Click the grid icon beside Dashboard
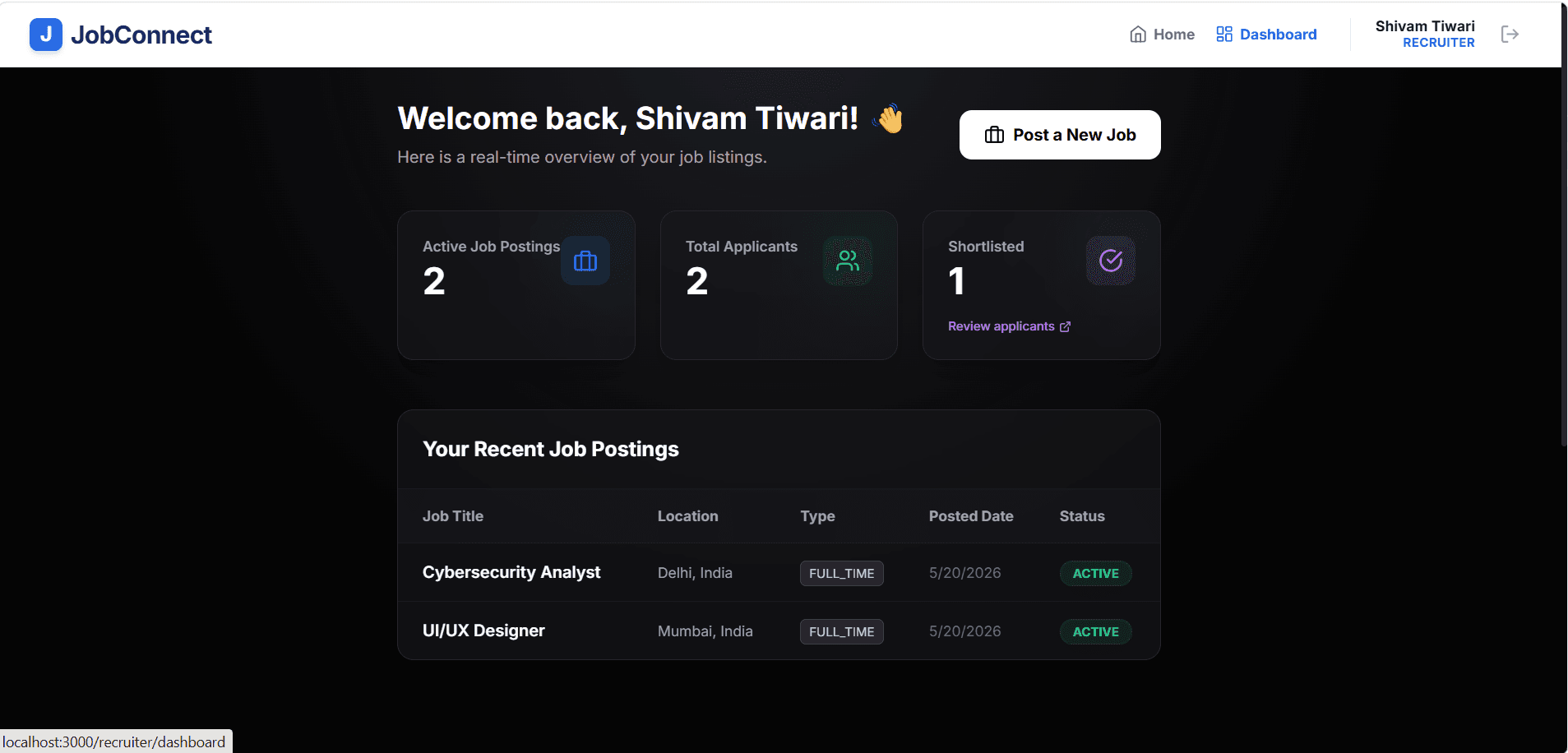The image size is (1568, 753). coord(1224,35)
